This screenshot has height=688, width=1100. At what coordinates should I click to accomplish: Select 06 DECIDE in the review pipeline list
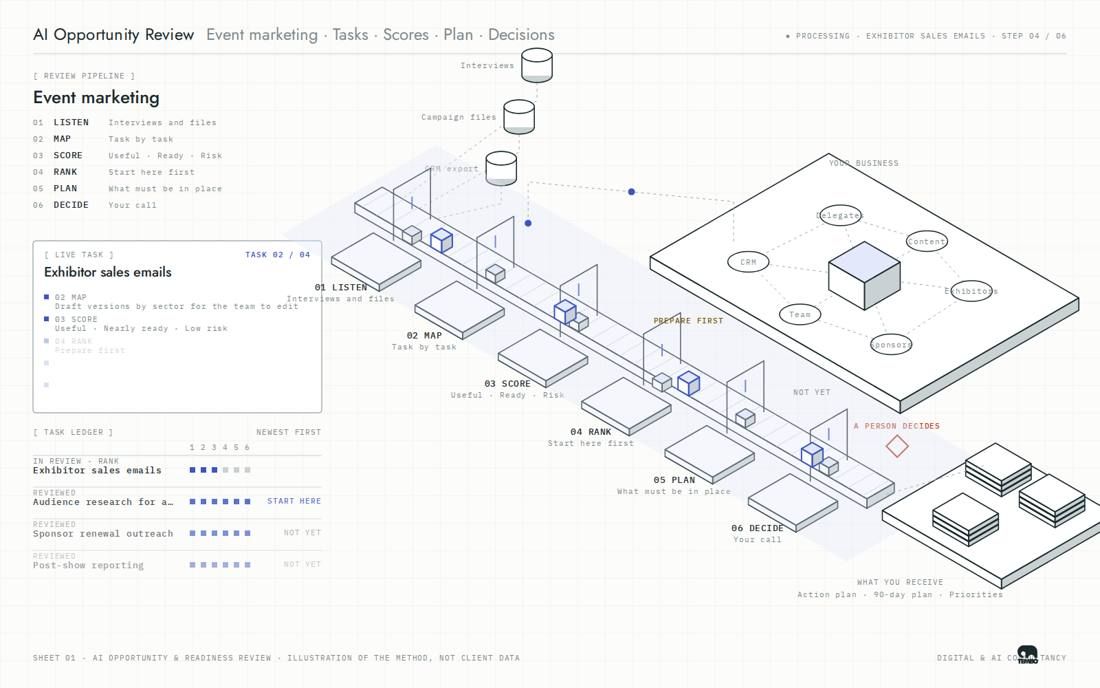(95, 205)
